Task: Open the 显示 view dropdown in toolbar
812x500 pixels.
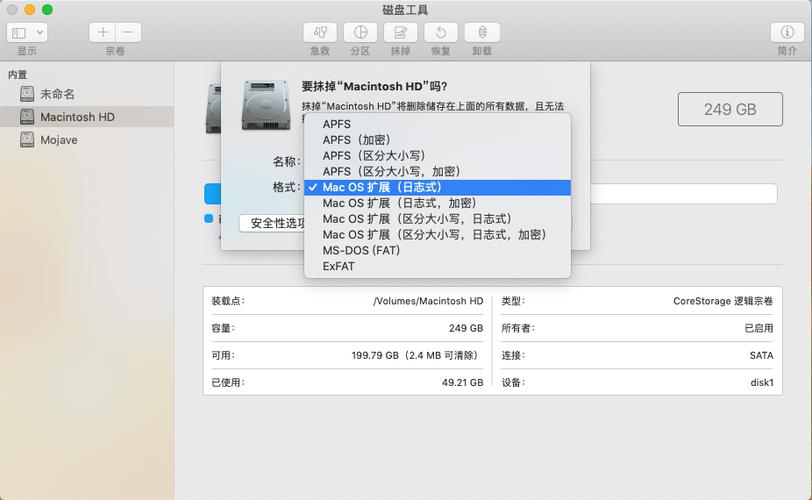Action: pos(27,32)
